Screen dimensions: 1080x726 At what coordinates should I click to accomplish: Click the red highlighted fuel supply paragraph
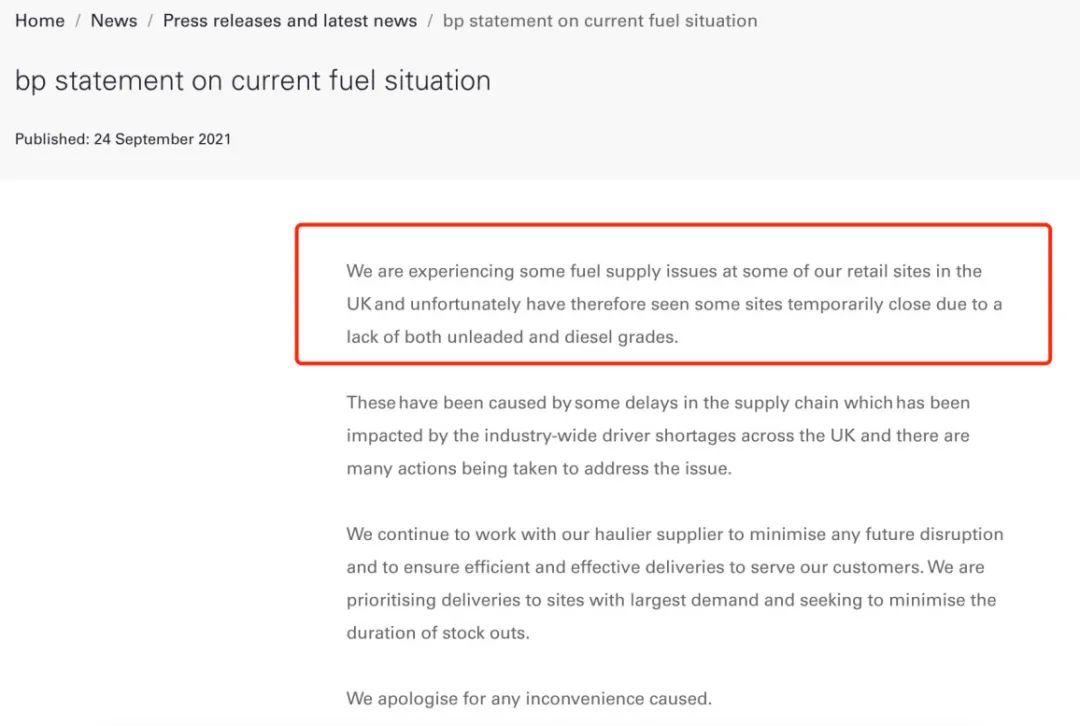pos(674,304)
